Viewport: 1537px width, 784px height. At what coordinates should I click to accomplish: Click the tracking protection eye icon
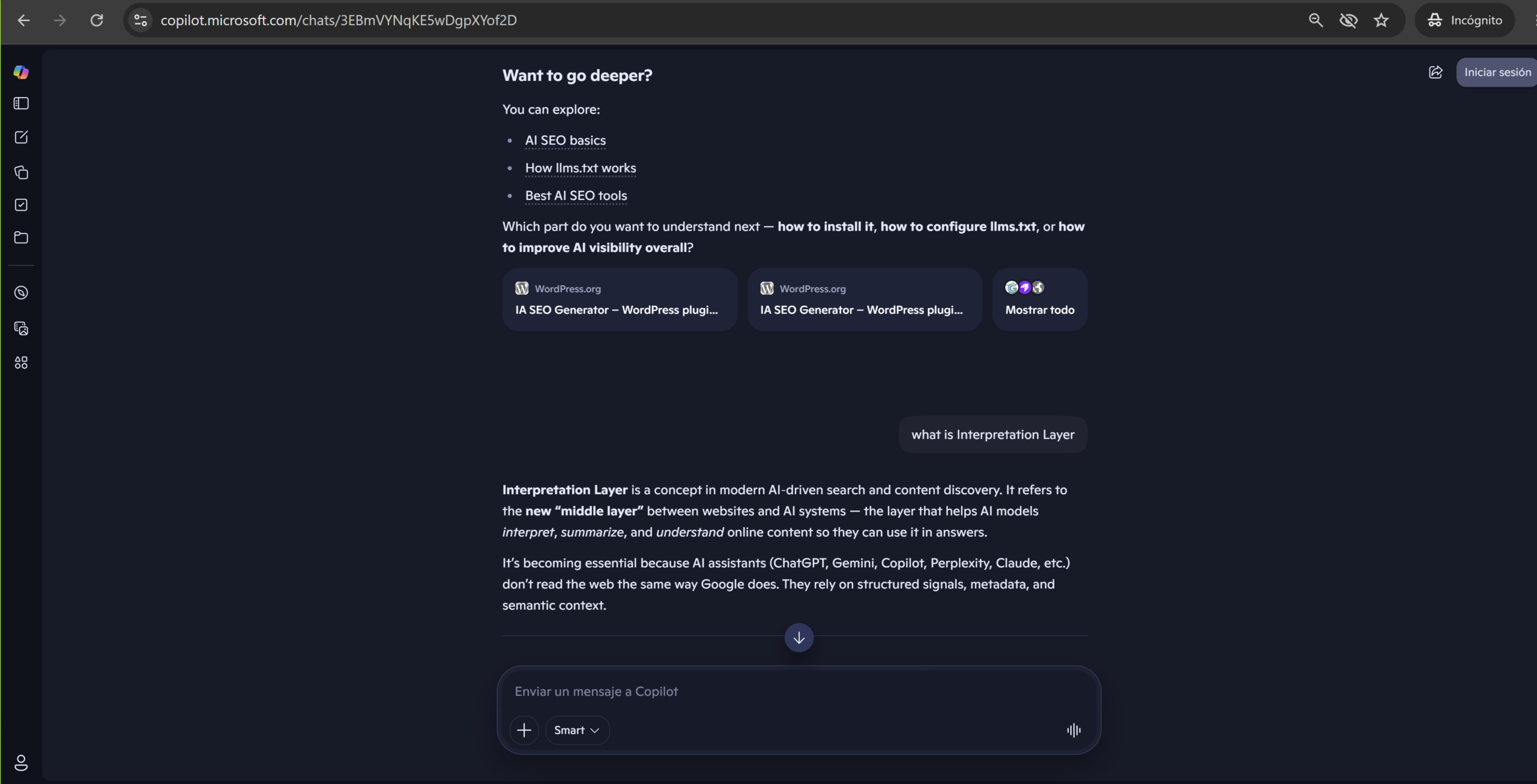point(1348,20)
